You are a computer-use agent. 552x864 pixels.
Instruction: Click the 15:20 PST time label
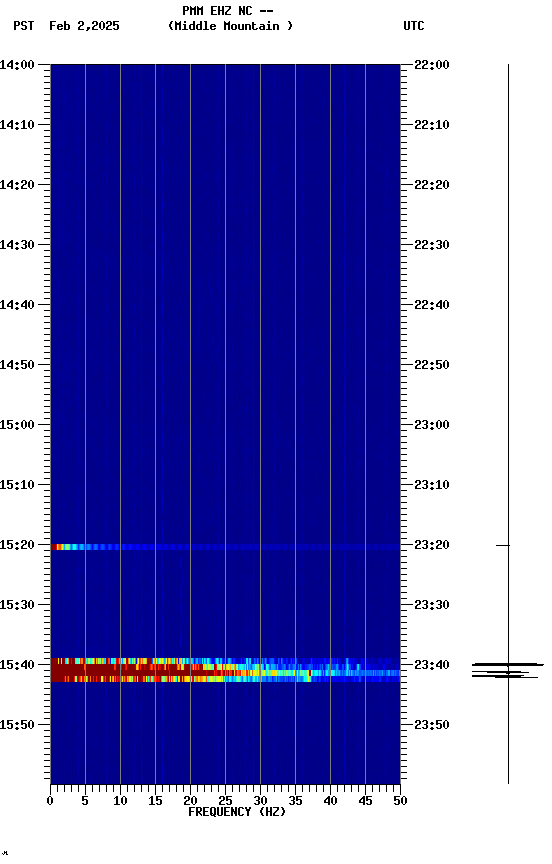click(17, 546)
